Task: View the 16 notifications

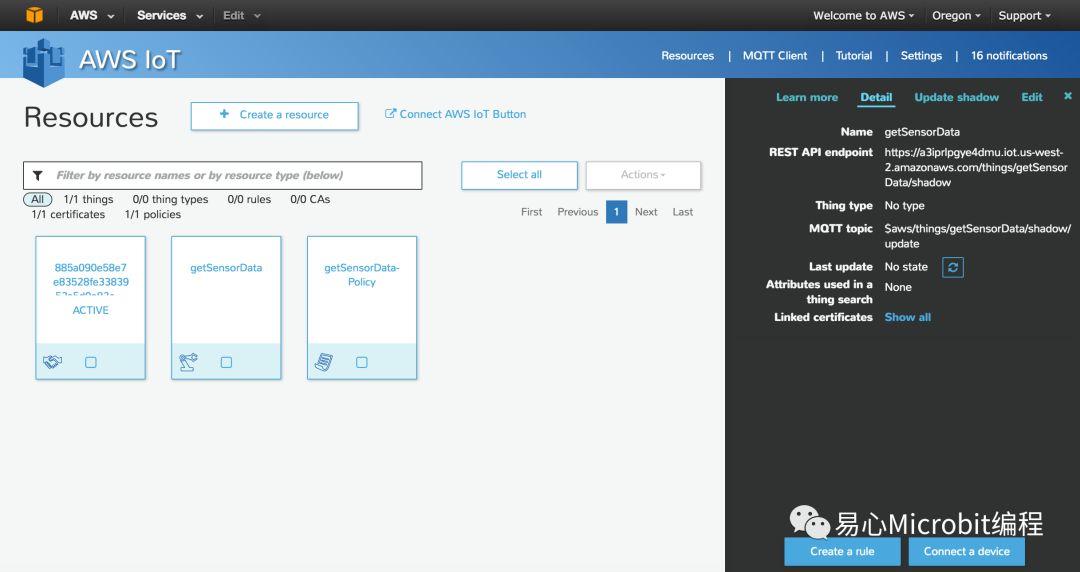Action: pos(1009,56)
